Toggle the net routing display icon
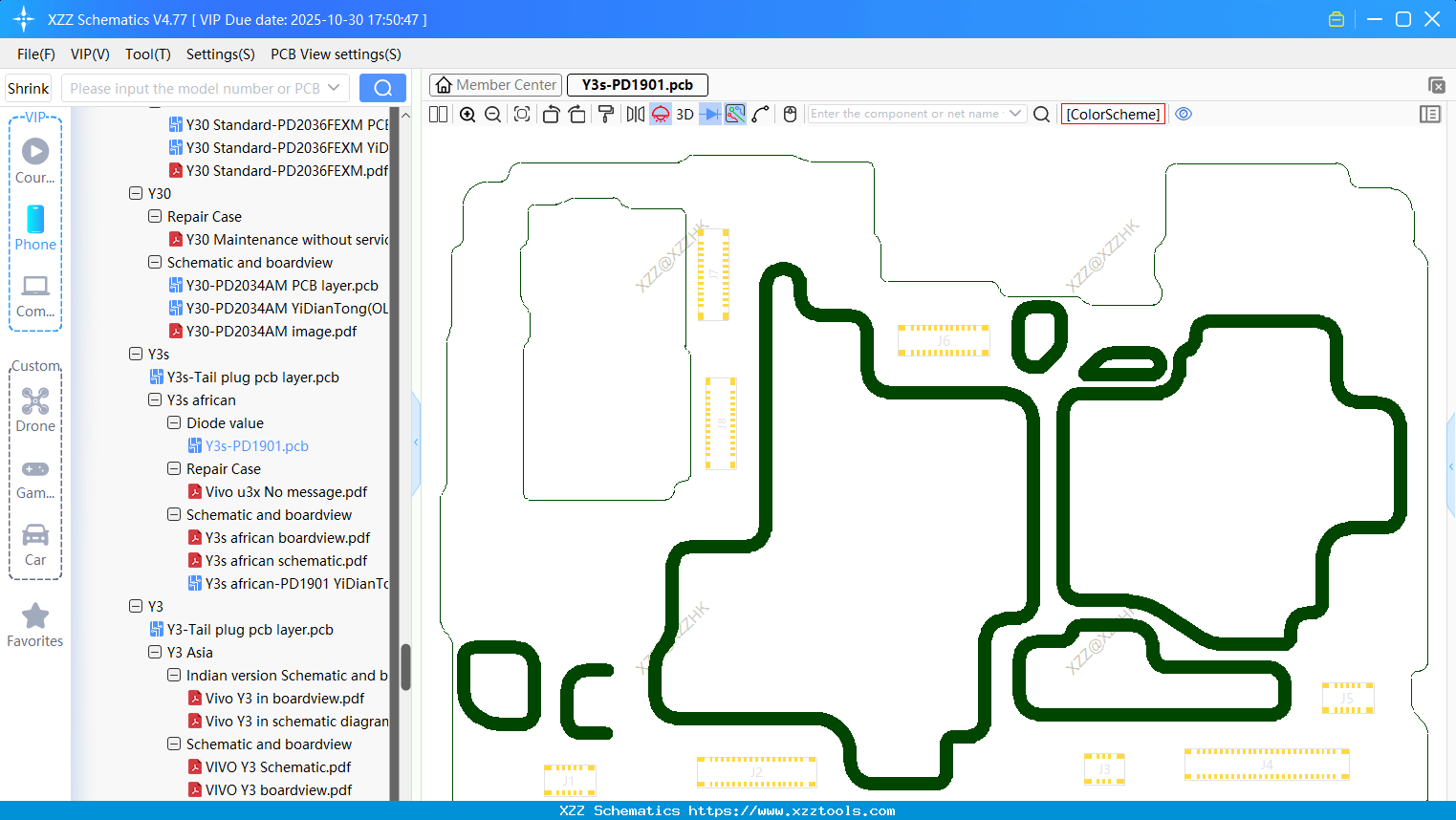Viewport: 1456px width, 820px height. point(735,115)
